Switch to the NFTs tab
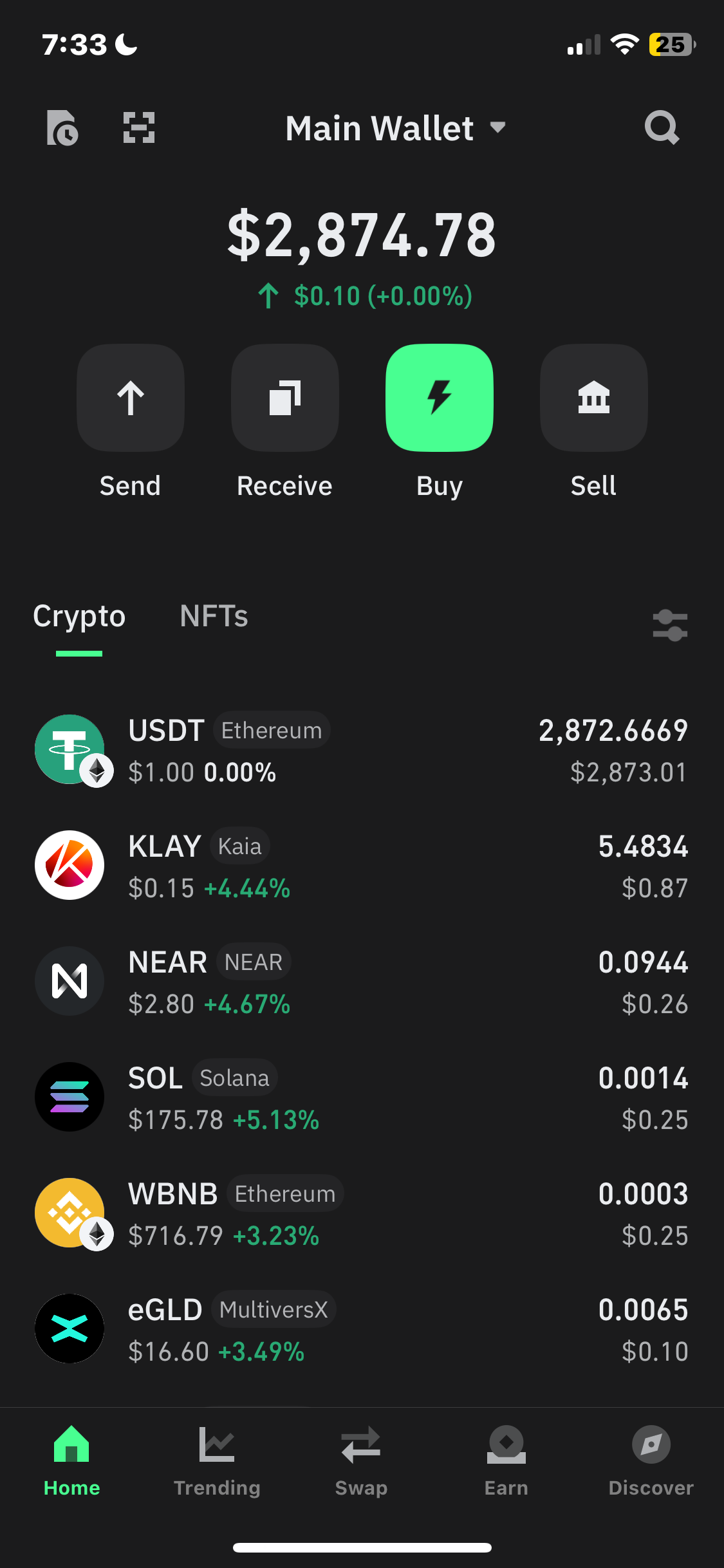The width and height of the screenshot is (724, 1568). (214, 616)
